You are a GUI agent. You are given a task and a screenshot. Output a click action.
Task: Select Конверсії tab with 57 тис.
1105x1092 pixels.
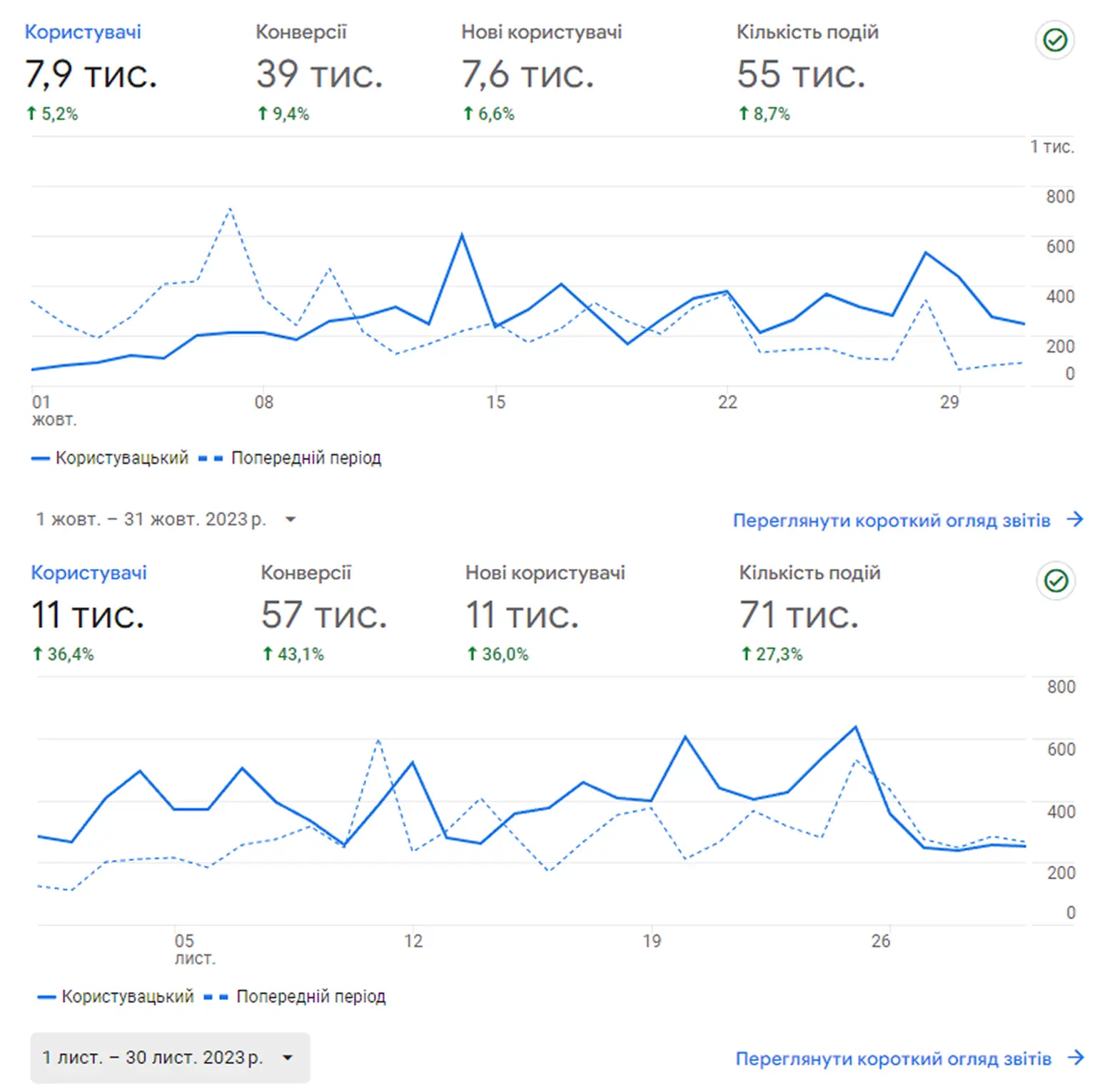click(324, 612)
